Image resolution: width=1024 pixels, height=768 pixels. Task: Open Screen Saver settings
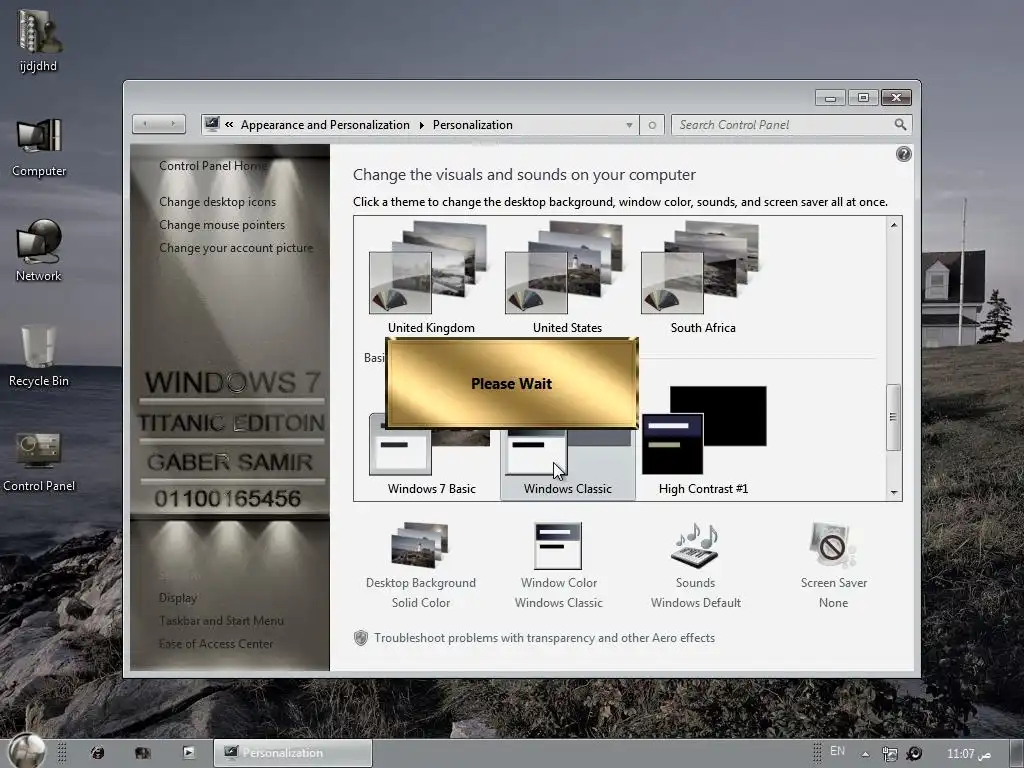click(x=833, y=566)
